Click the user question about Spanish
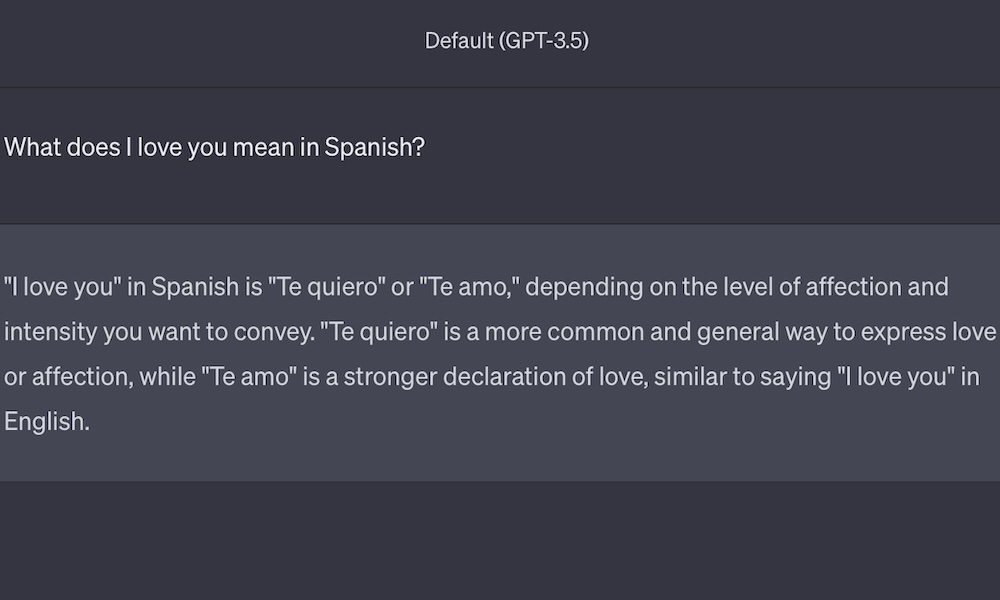The height and width of the screenshot is (600, 1000). pos(215,147)
